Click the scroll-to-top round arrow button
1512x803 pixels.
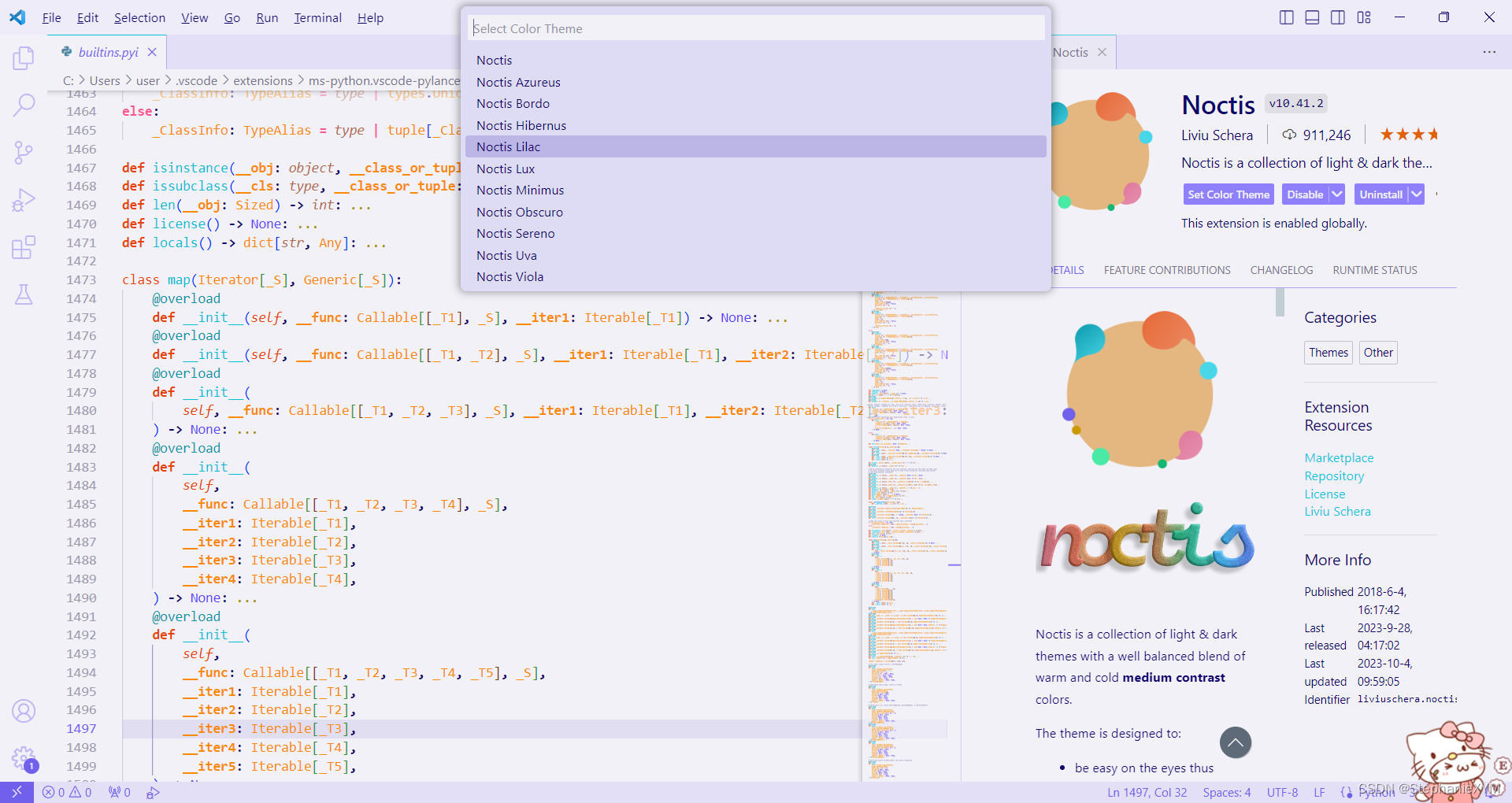[1236, 742]
